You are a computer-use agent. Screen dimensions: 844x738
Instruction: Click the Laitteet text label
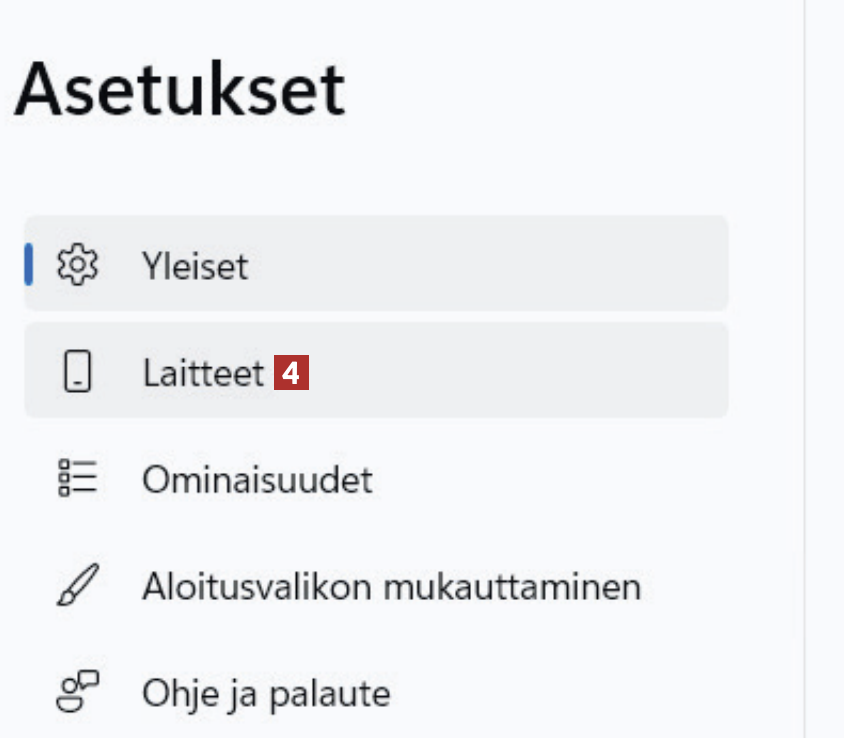(203, 373)
